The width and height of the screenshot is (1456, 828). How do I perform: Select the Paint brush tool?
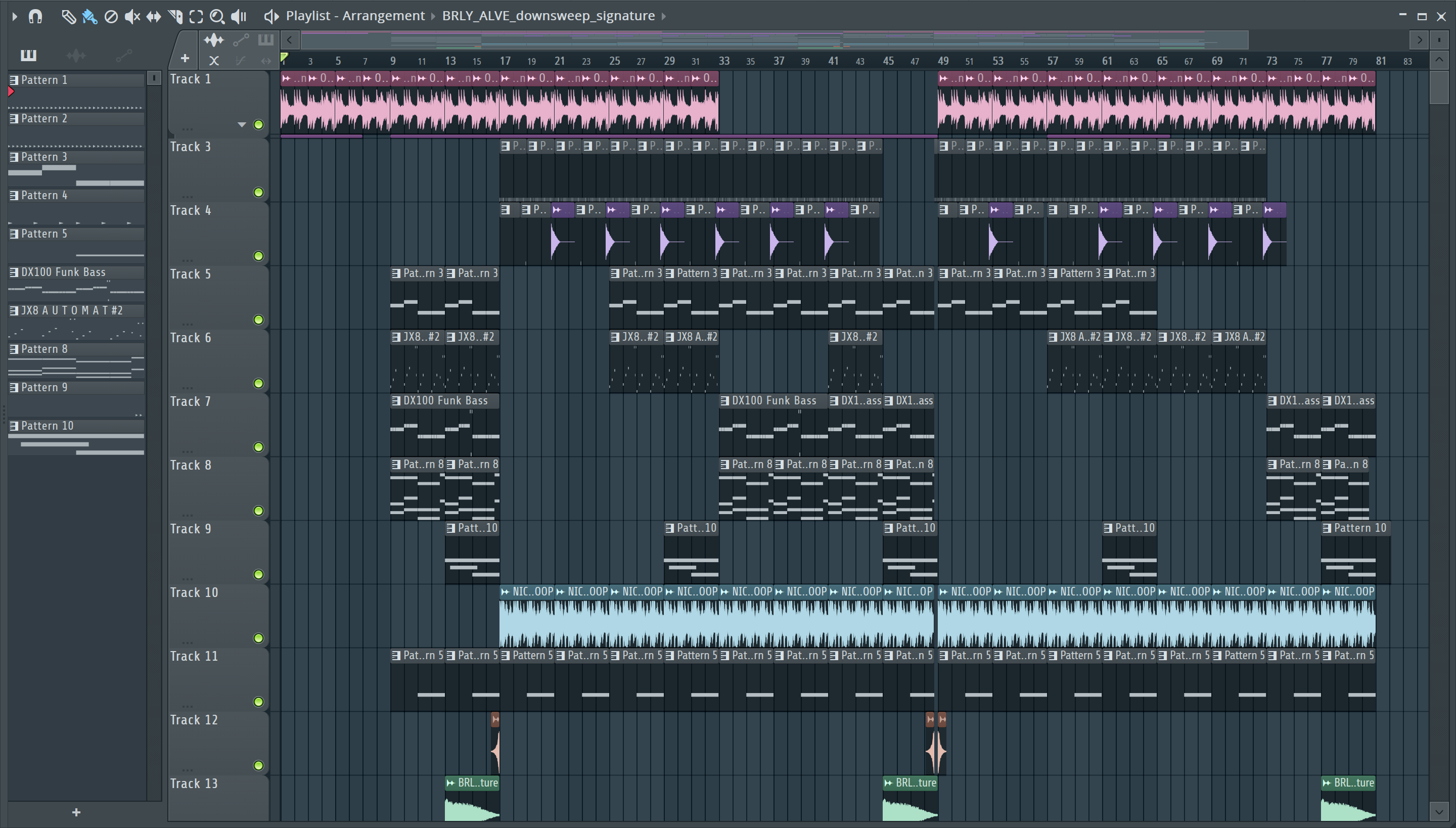tap(89, 17)
